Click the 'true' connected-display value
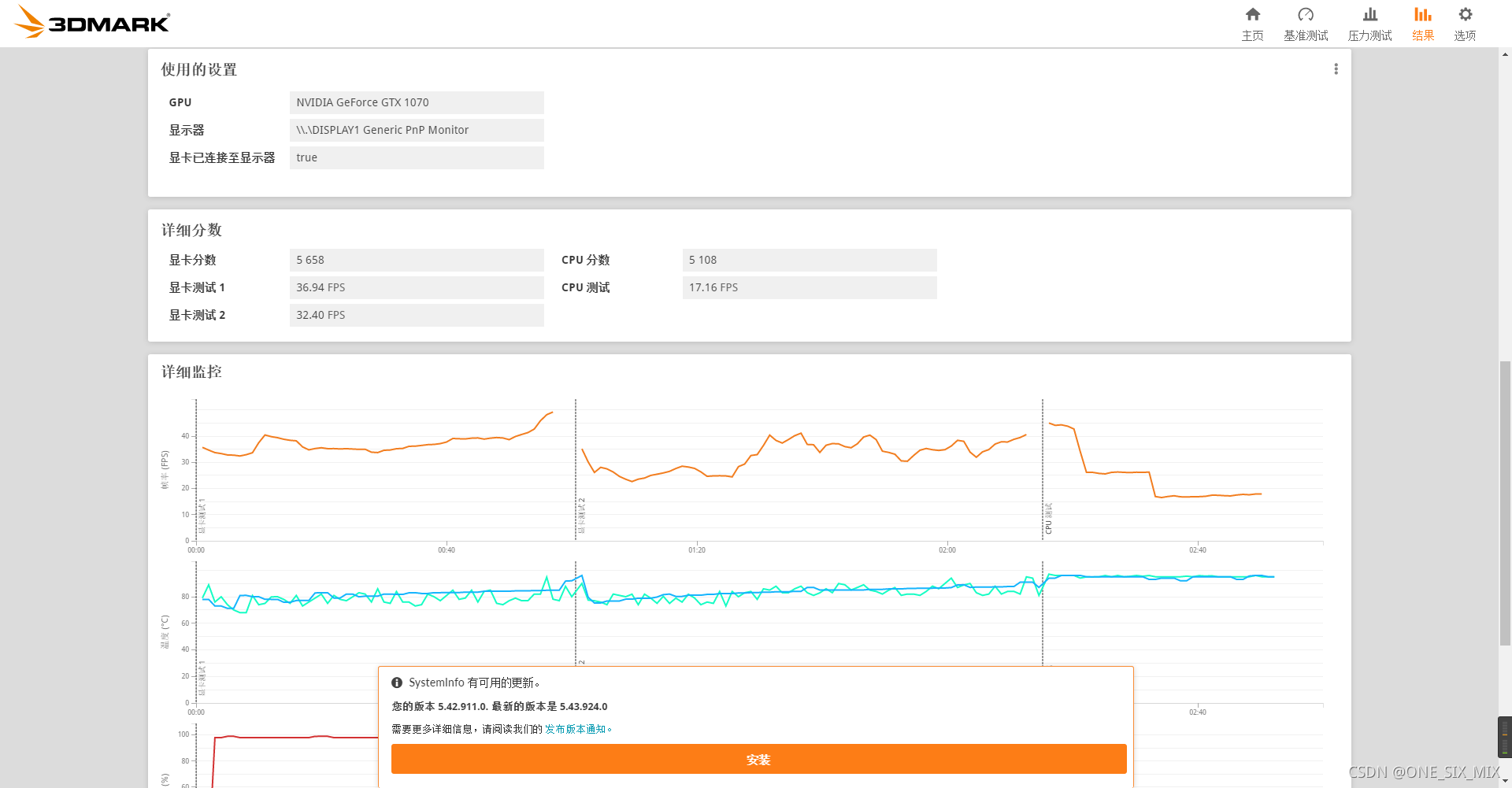Image resolution: width=1512 pixels, height=788 pixels. click(417, 157)
